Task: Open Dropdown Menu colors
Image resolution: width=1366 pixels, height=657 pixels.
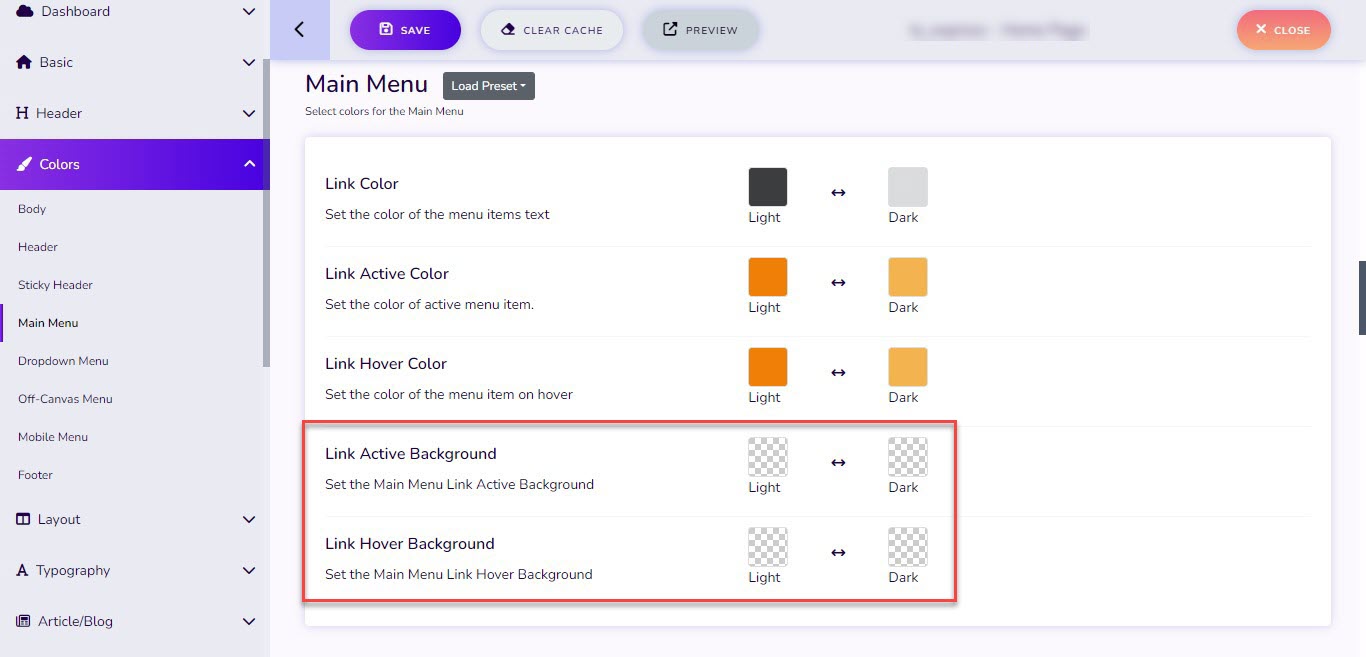Action: (63, 361)
